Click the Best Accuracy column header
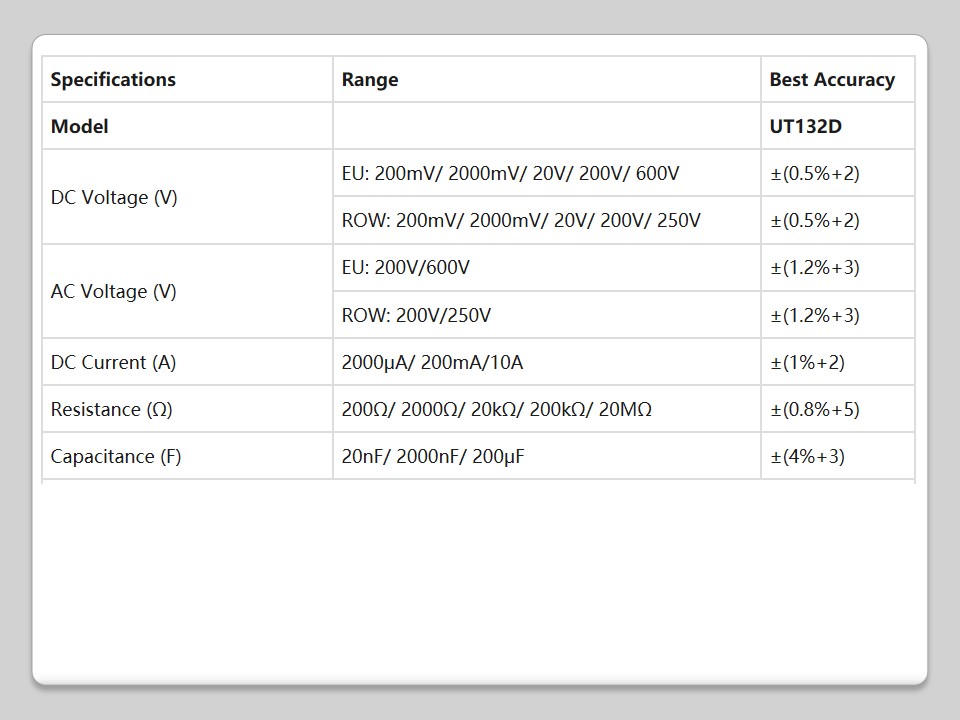This screenshot has height=720, width=960. point(832,80)
